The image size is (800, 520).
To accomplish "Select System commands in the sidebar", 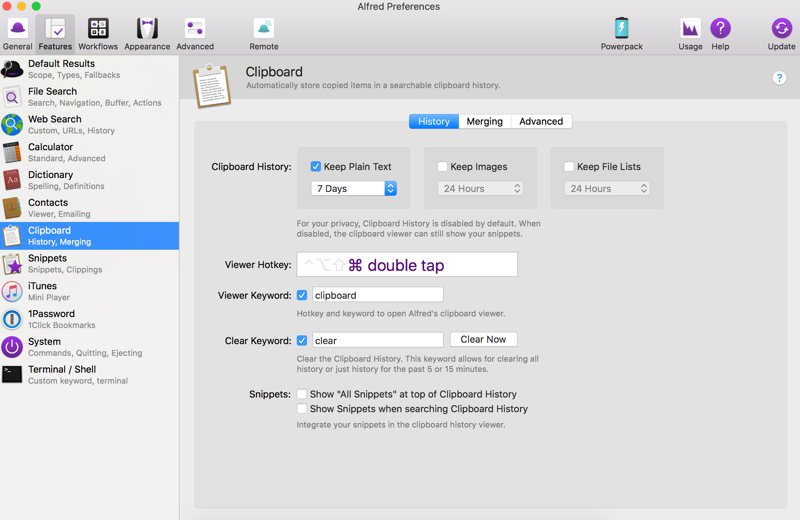I will (x=89, y=347).
